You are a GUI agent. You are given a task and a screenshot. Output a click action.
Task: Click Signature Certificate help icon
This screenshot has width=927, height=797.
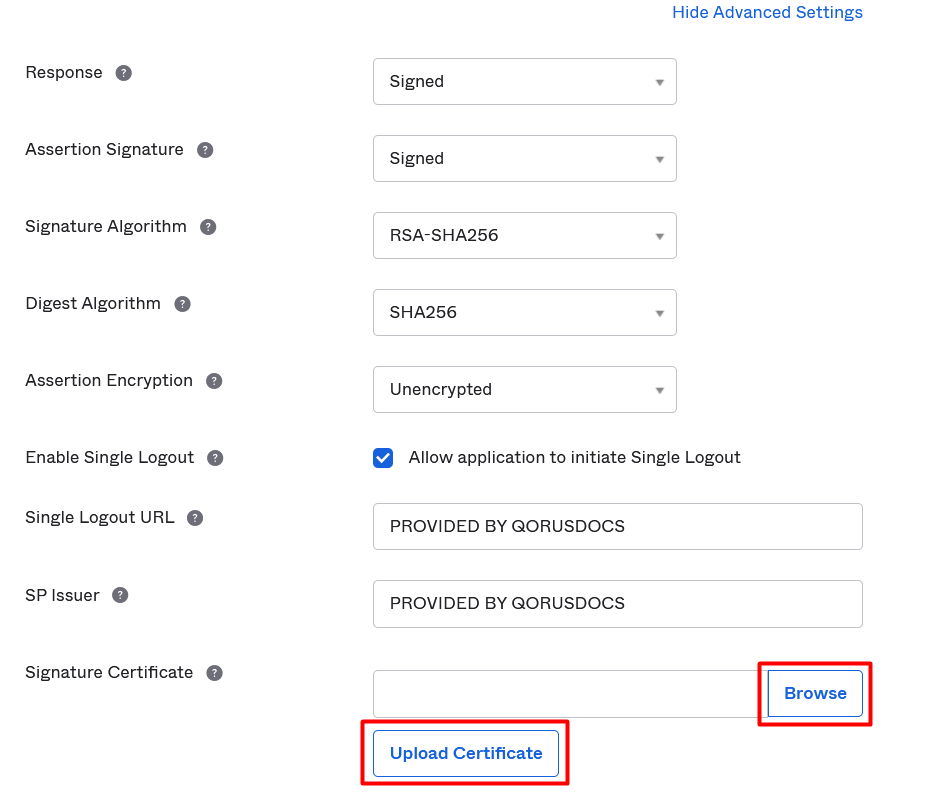pos(214,673)
